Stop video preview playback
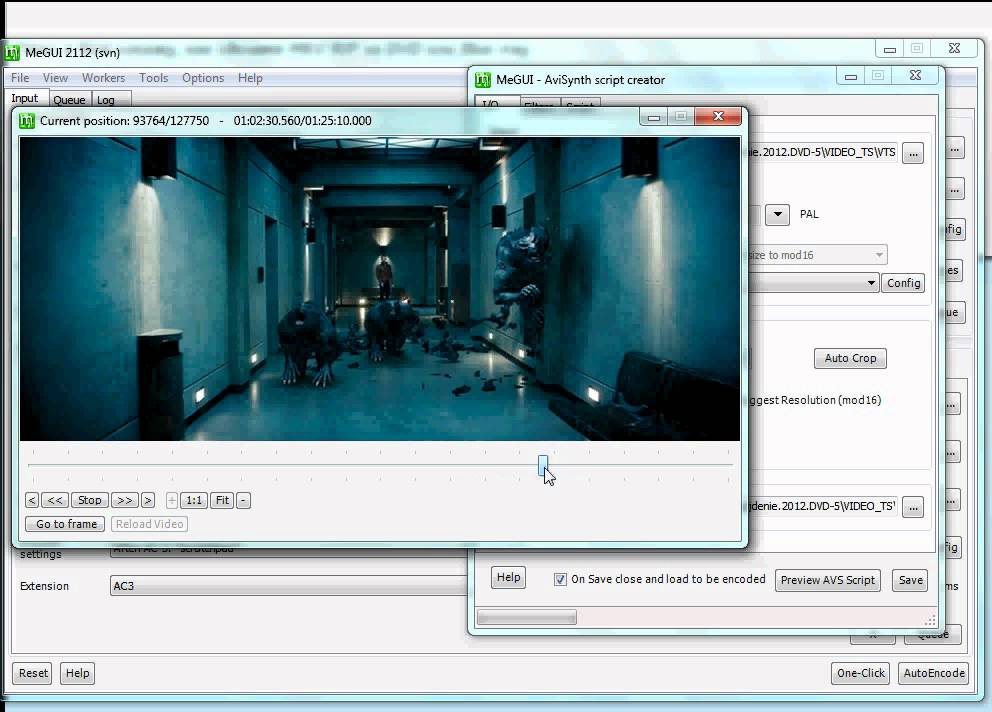 point(90,500)
